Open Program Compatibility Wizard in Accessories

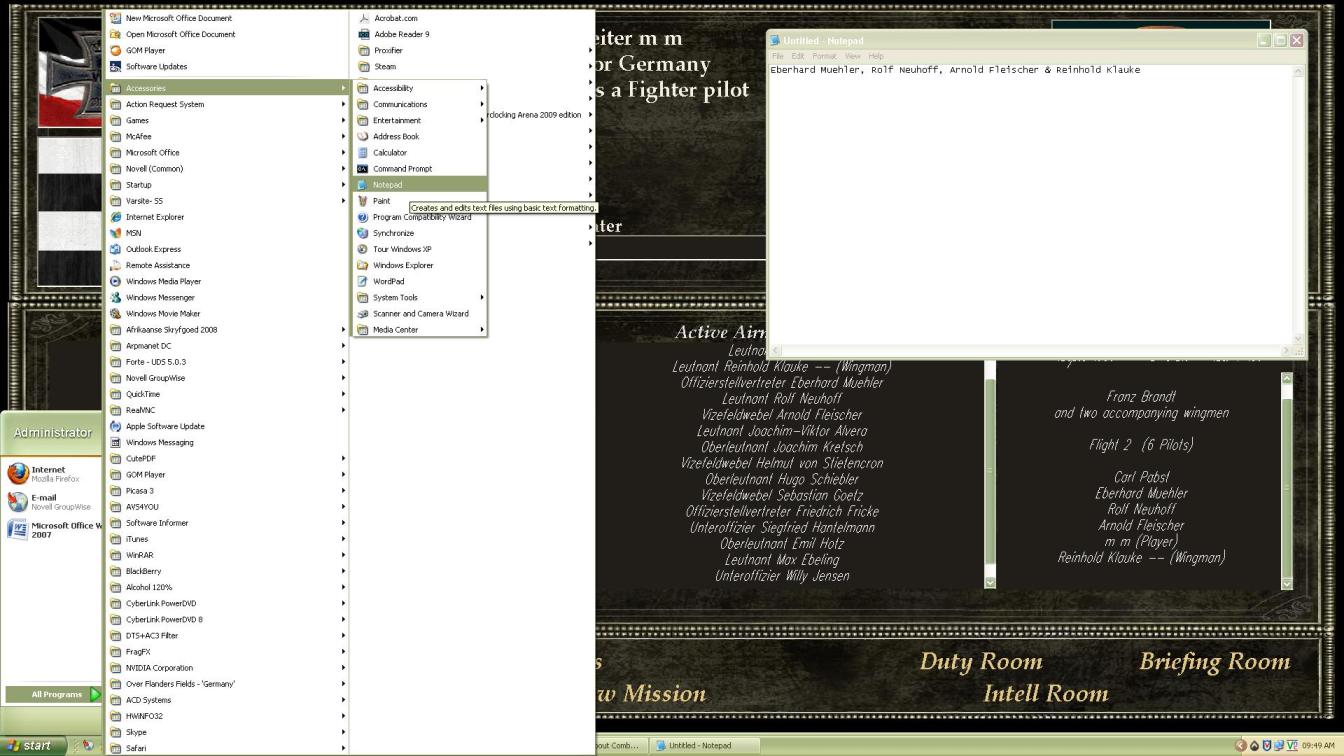pos(420,217)
